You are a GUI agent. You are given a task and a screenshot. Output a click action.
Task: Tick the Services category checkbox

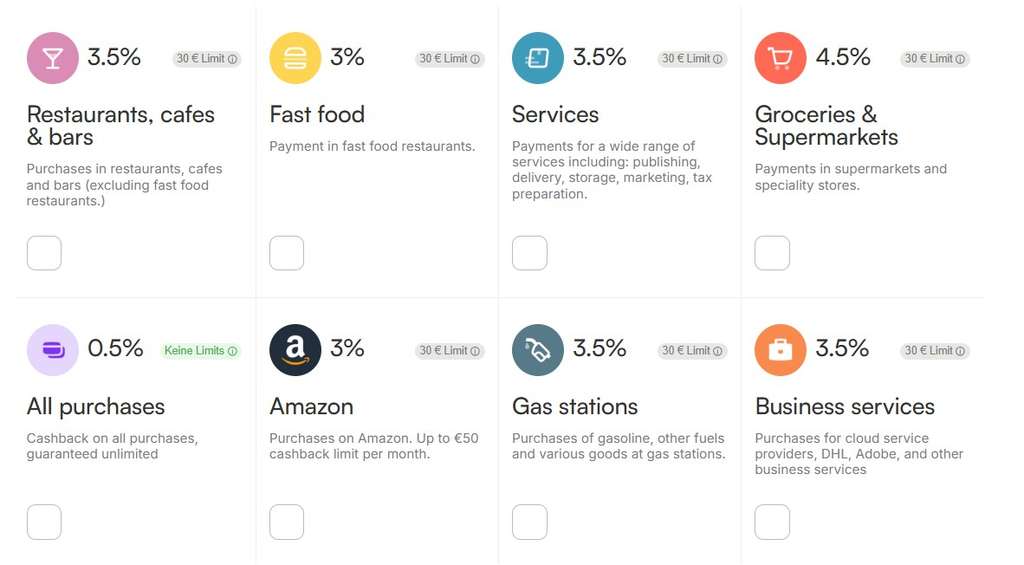530,253
